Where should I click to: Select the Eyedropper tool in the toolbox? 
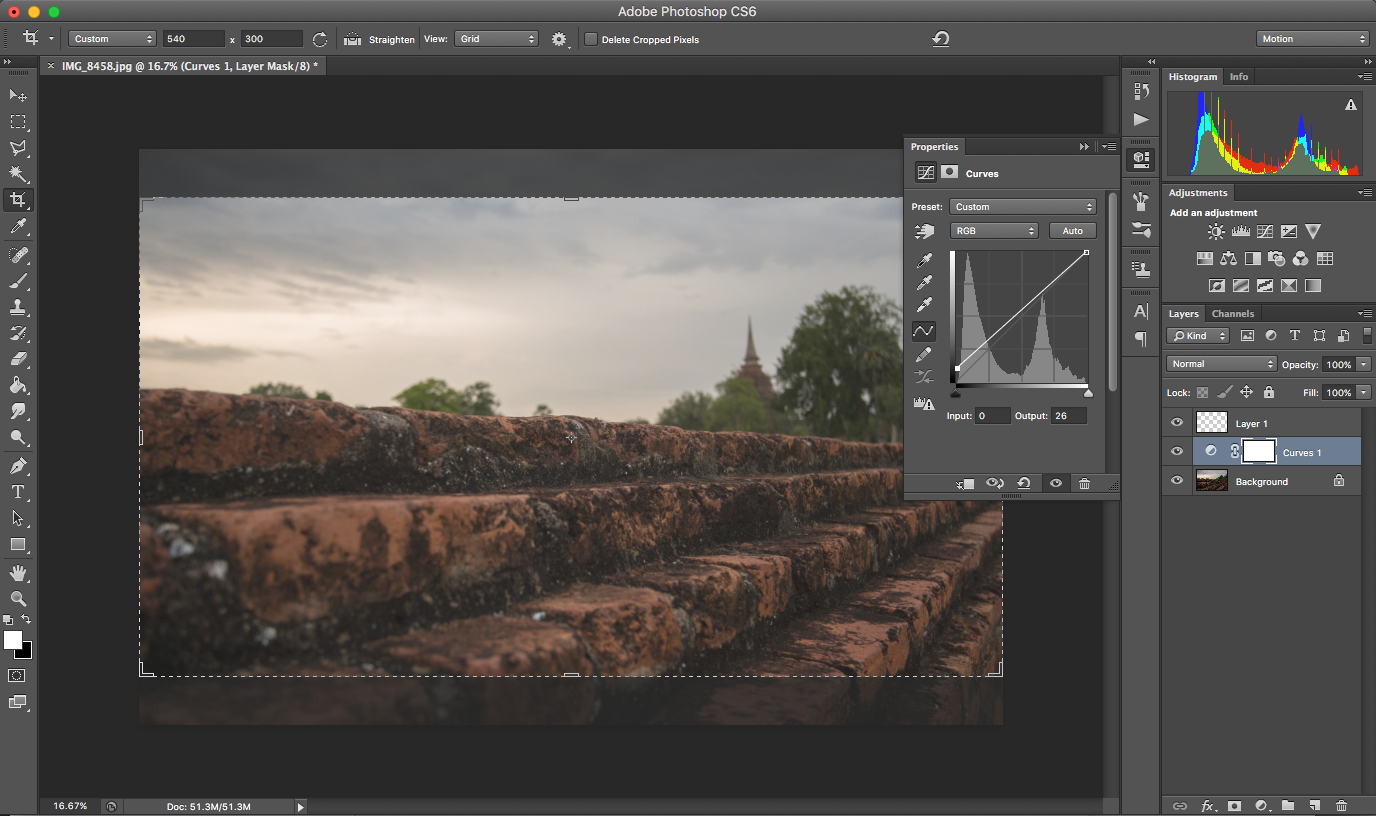pos(18,227)
